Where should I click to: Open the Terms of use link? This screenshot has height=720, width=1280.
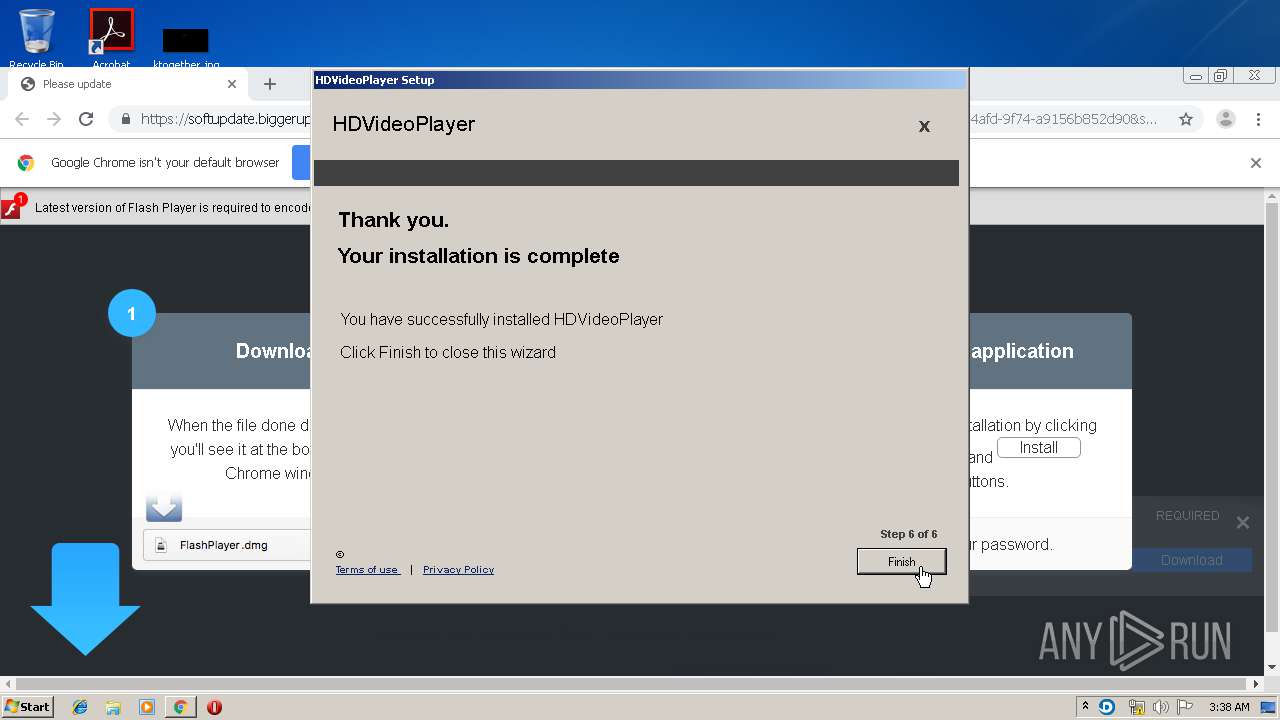(367, 570)
